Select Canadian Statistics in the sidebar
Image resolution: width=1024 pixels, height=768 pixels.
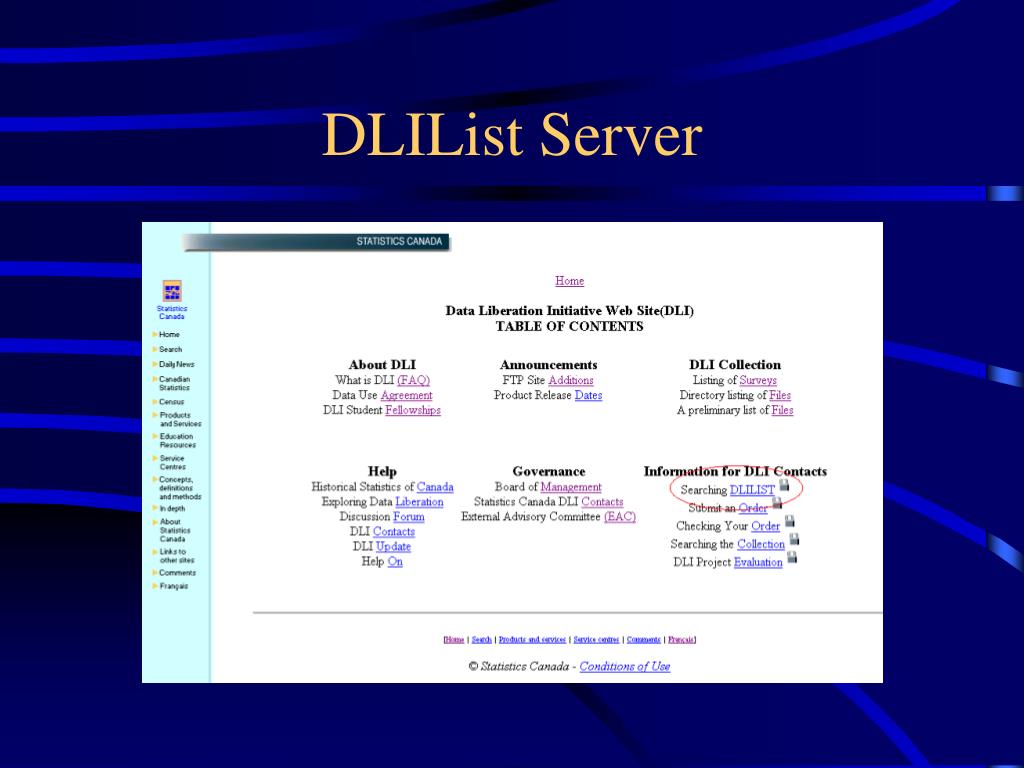tap(174, 383)
